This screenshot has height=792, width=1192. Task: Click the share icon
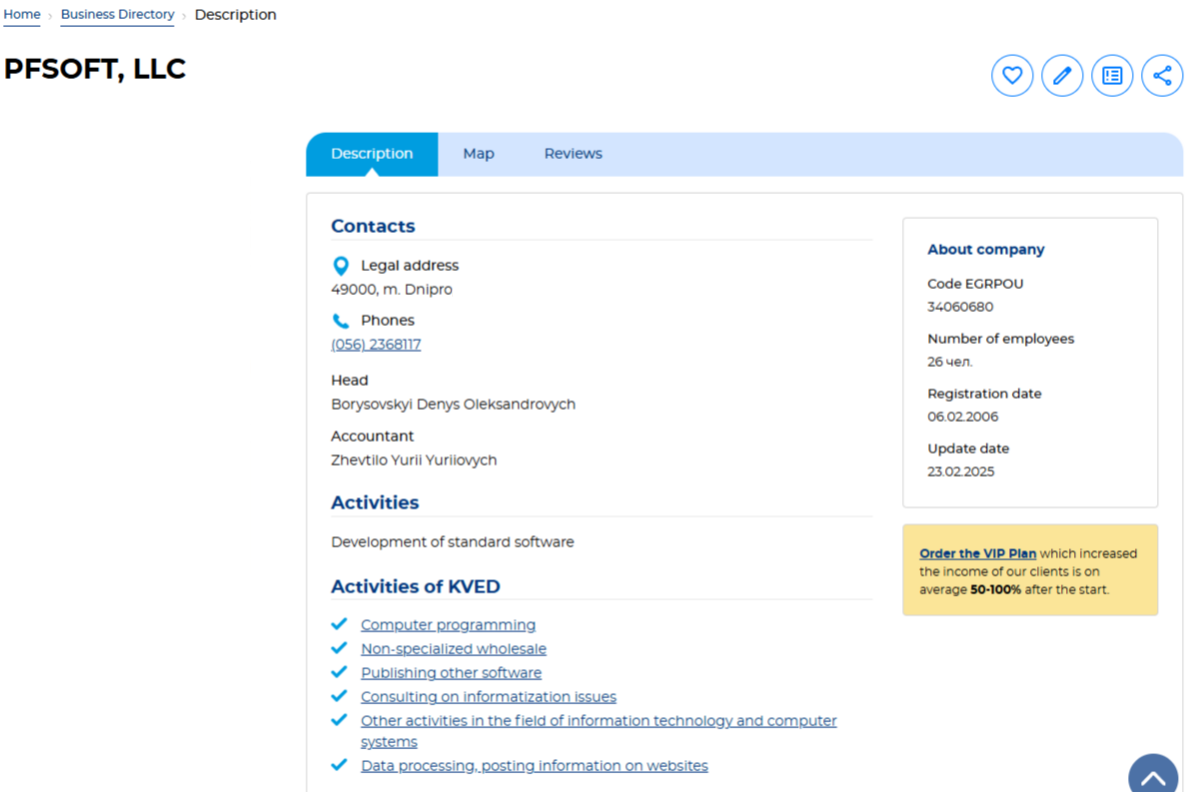coord(1162,75)
